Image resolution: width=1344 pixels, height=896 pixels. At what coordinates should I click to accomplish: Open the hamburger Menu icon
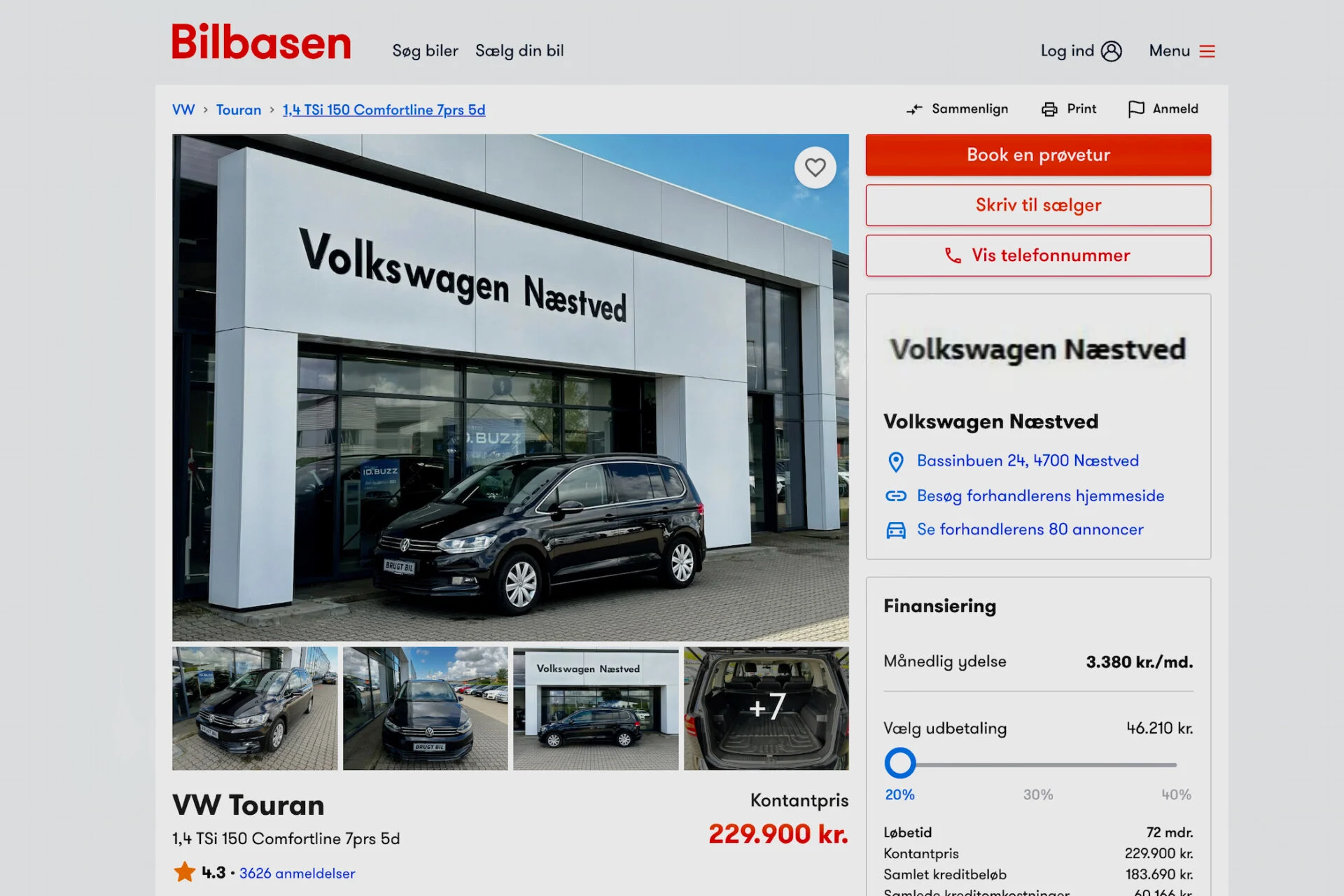click(x=1207, y=51)
